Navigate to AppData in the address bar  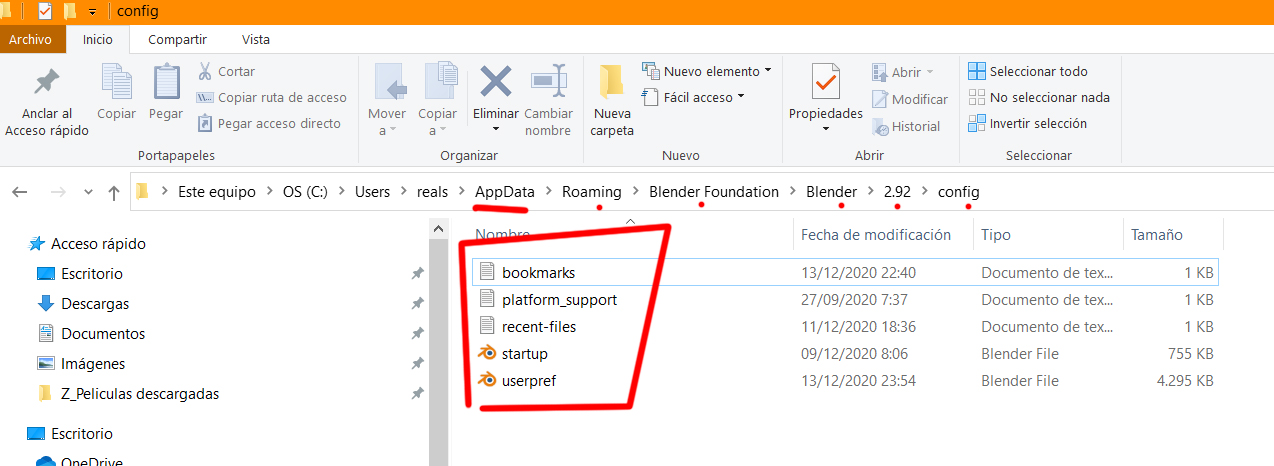click(x=504, y=192)
